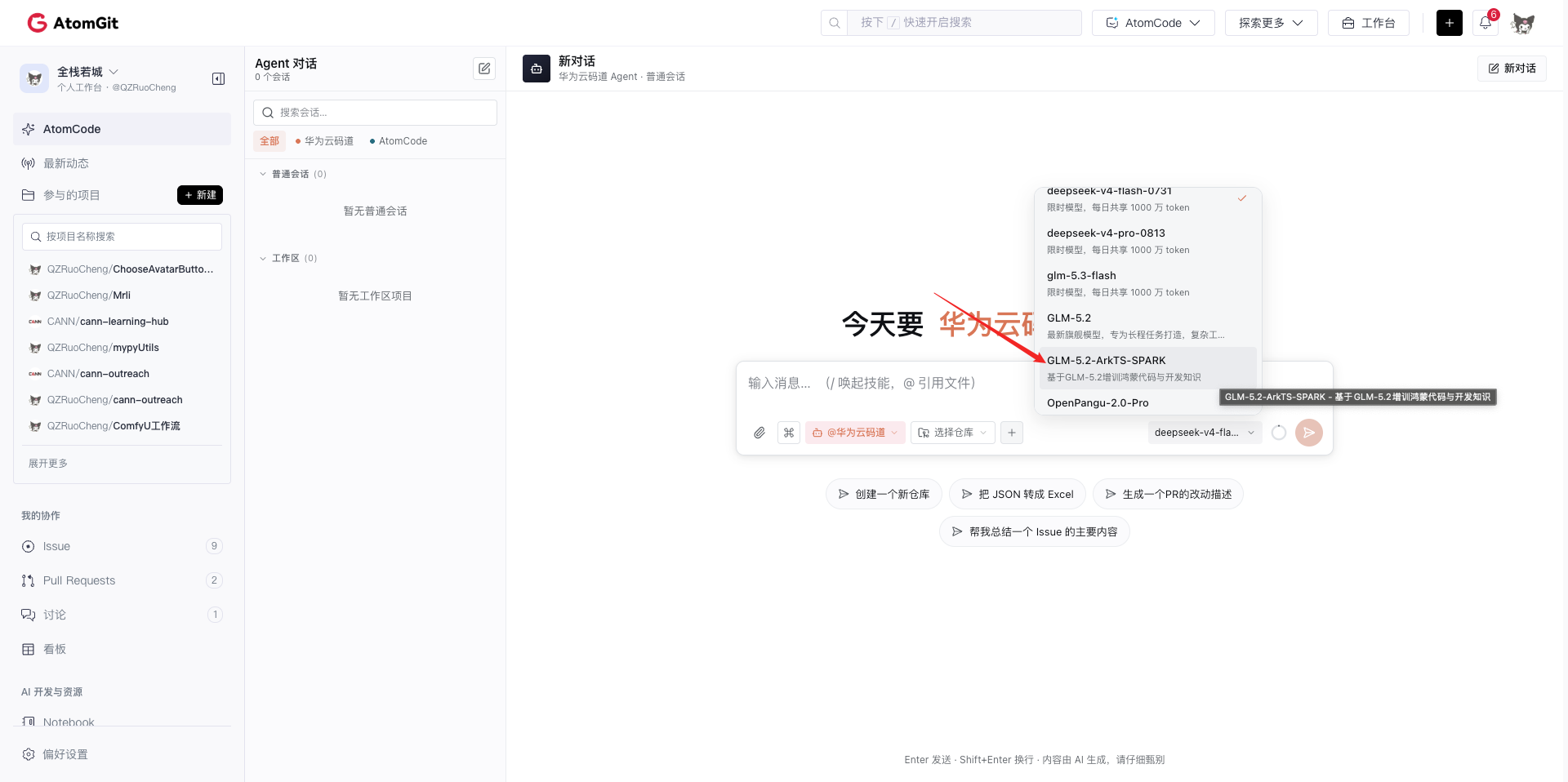Open 讨论 in sidebar
Viewport: 1568px width, 782px height.
click(122, 615)
